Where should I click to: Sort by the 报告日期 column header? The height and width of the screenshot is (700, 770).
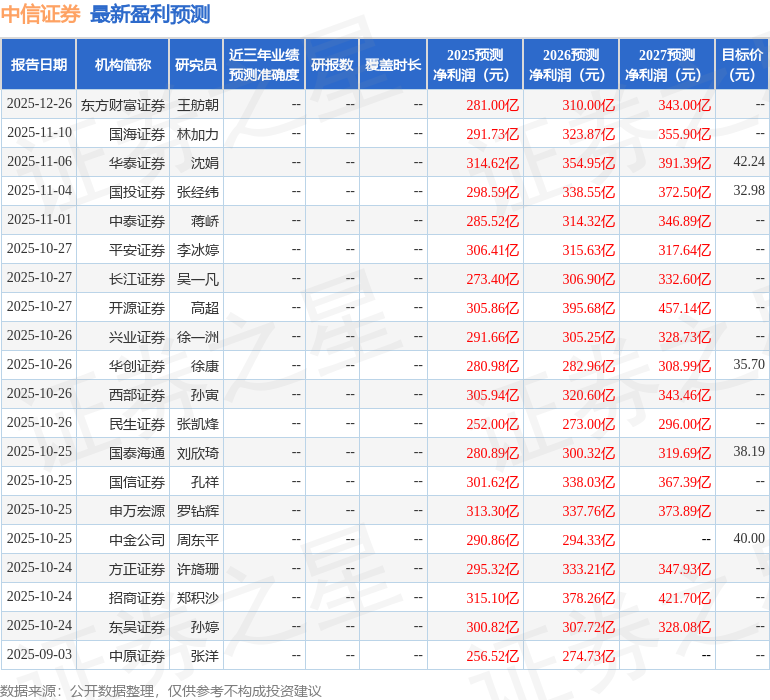pyautogui.click(x=39, y=65)
